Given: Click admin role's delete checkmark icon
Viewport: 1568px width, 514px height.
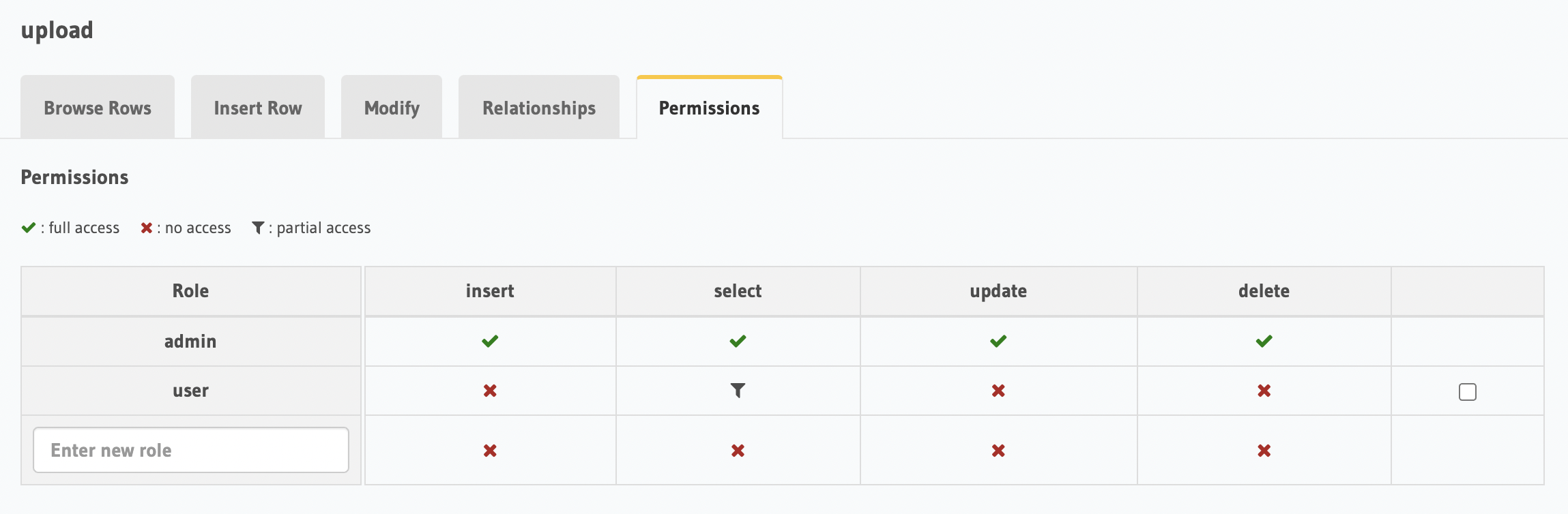Looking at the screenshot, I should coord(1264,341).
